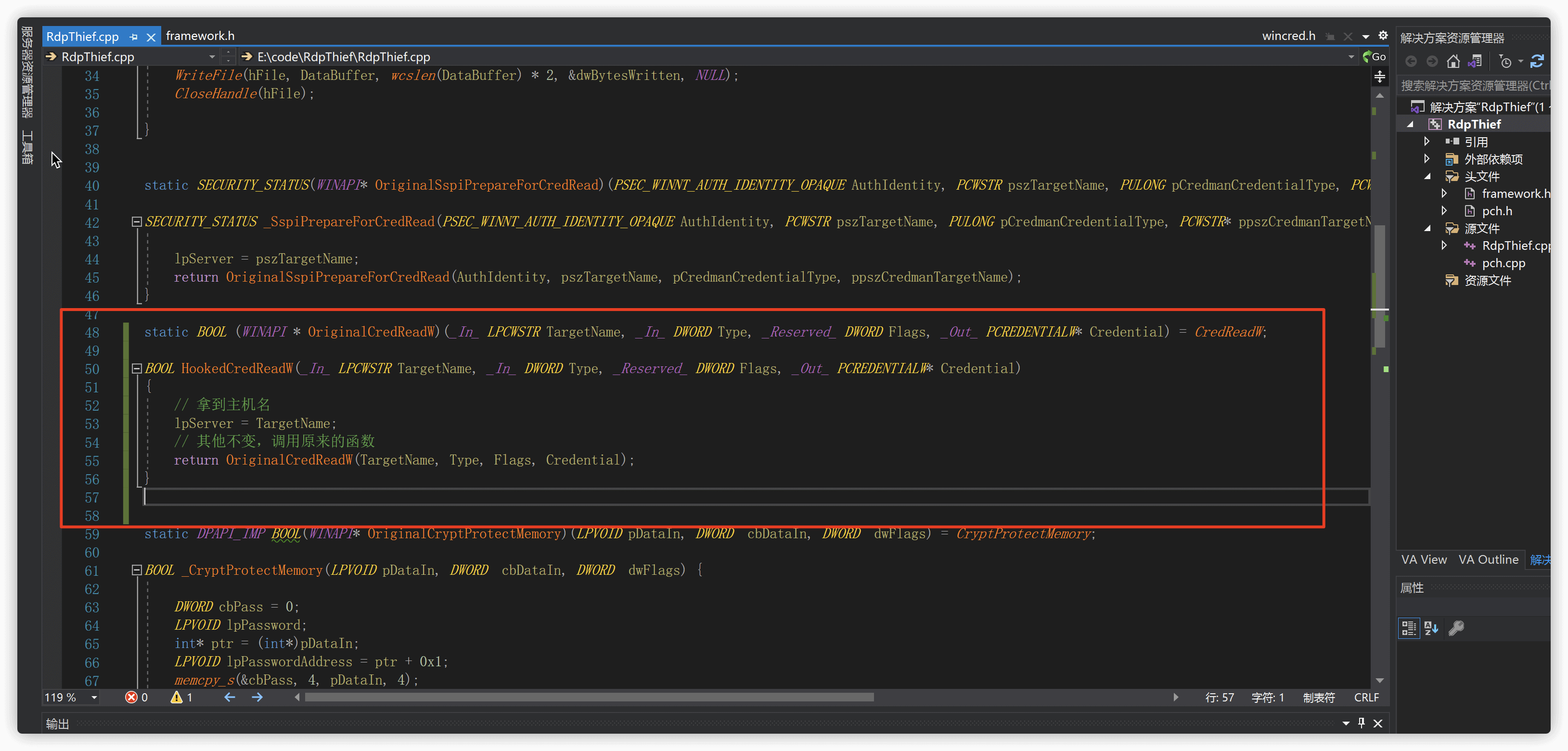Open editor tab settings gear icon
The image size is (1568, 751).
pyautogui.click(x=1383, y=36)
